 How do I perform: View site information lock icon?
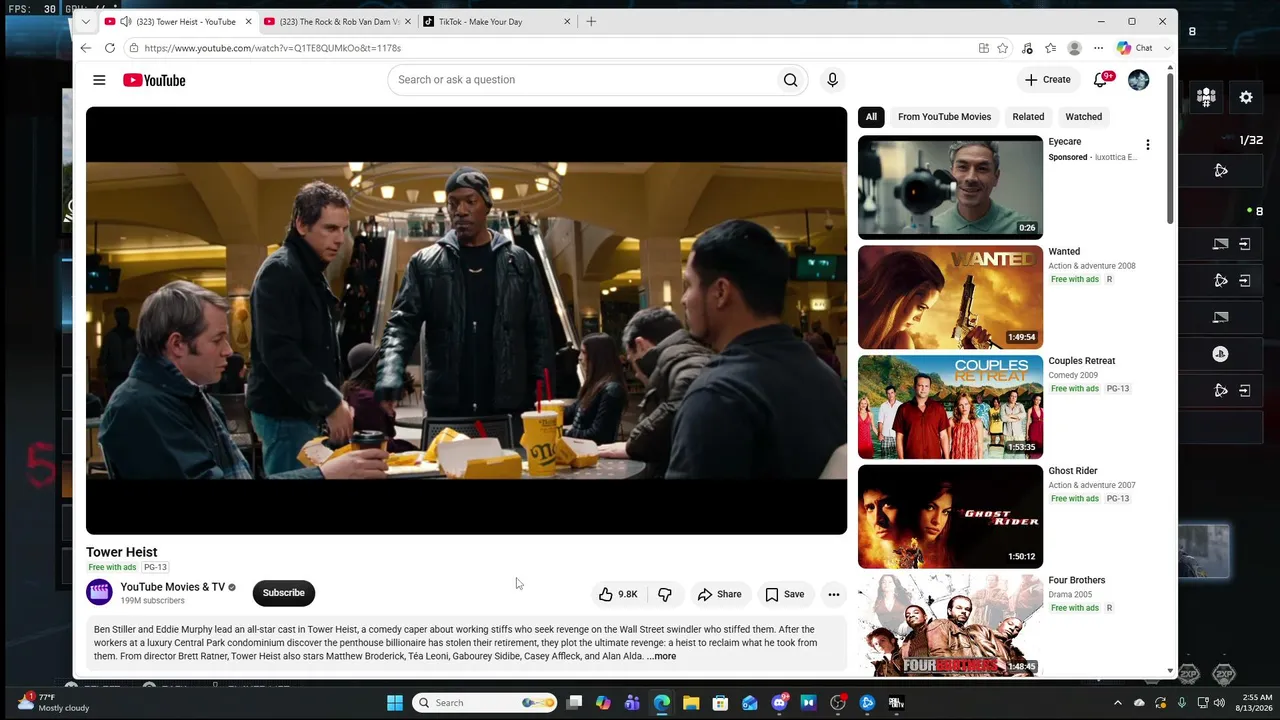click(x=133, y=48)
